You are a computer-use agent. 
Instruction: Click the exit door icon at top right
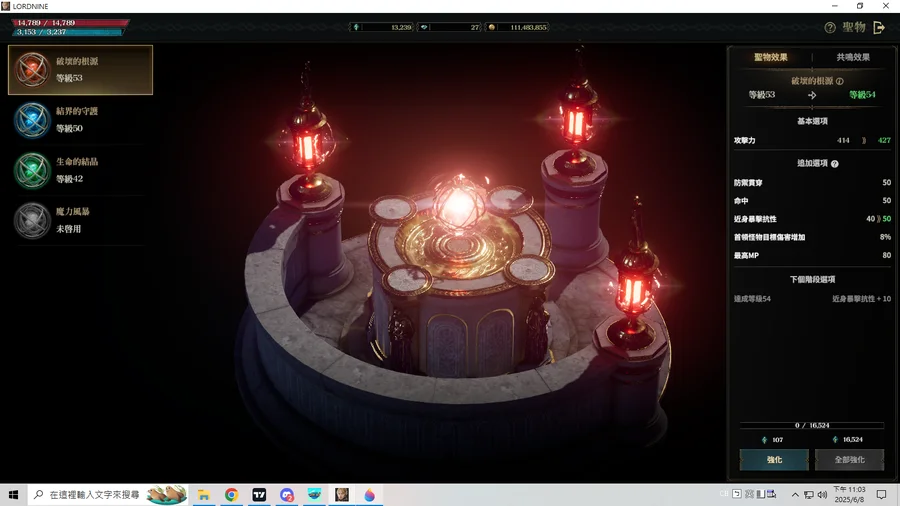point(879,28)
